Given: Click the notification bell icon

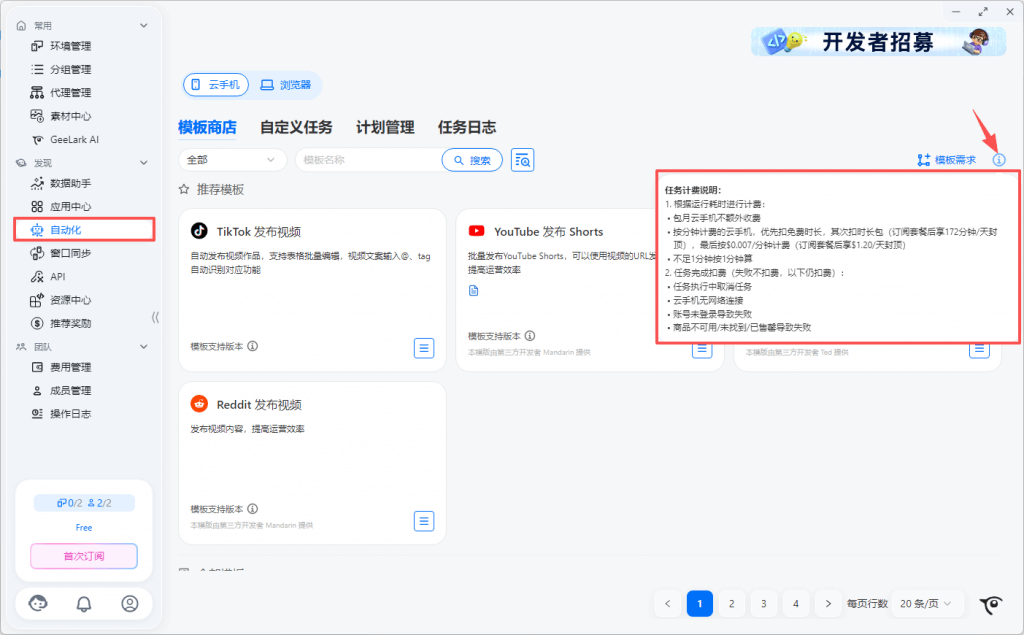Looking at the screenshot, I should click(84, 603).
